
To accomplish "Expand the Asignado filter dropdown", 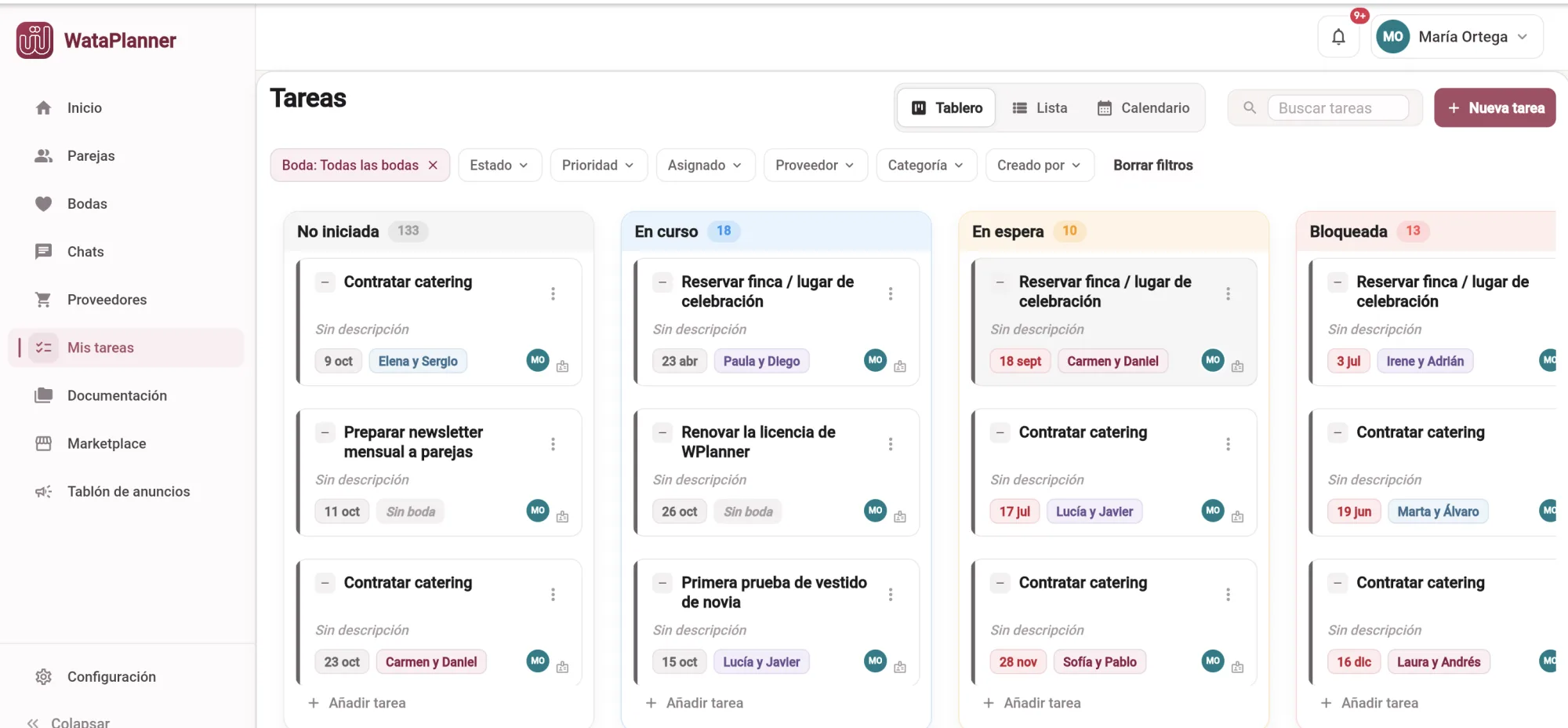I will (x=705, y=165).
